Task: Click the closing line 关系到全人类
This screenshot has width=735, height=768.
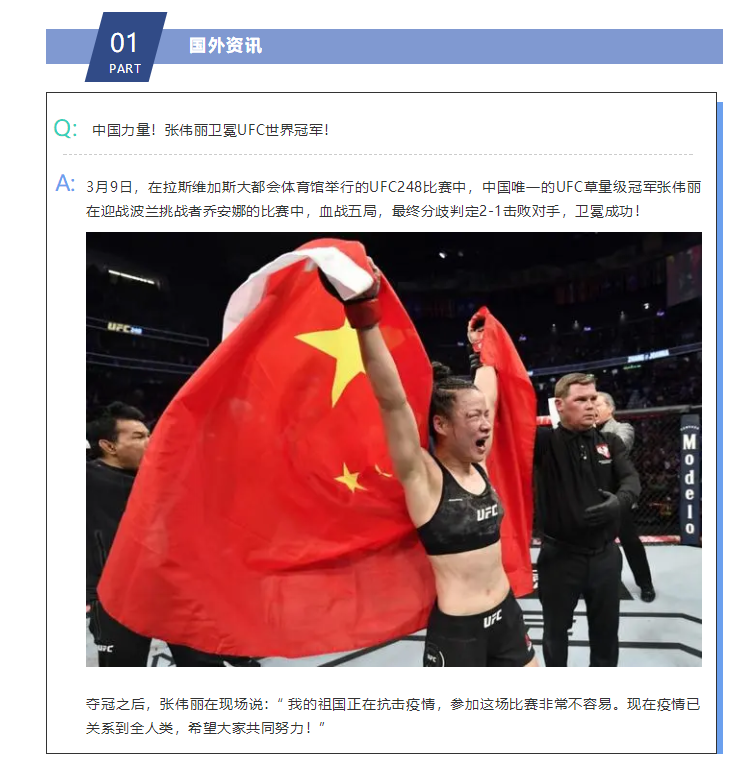Action: tap(205, 728)
